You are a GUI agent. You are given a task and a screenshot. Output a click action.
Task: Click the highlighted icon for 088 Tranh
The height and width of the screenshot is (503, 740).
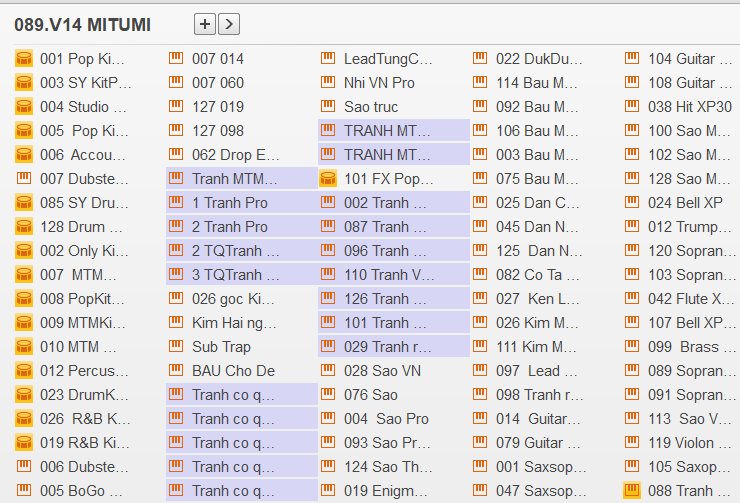632,491
